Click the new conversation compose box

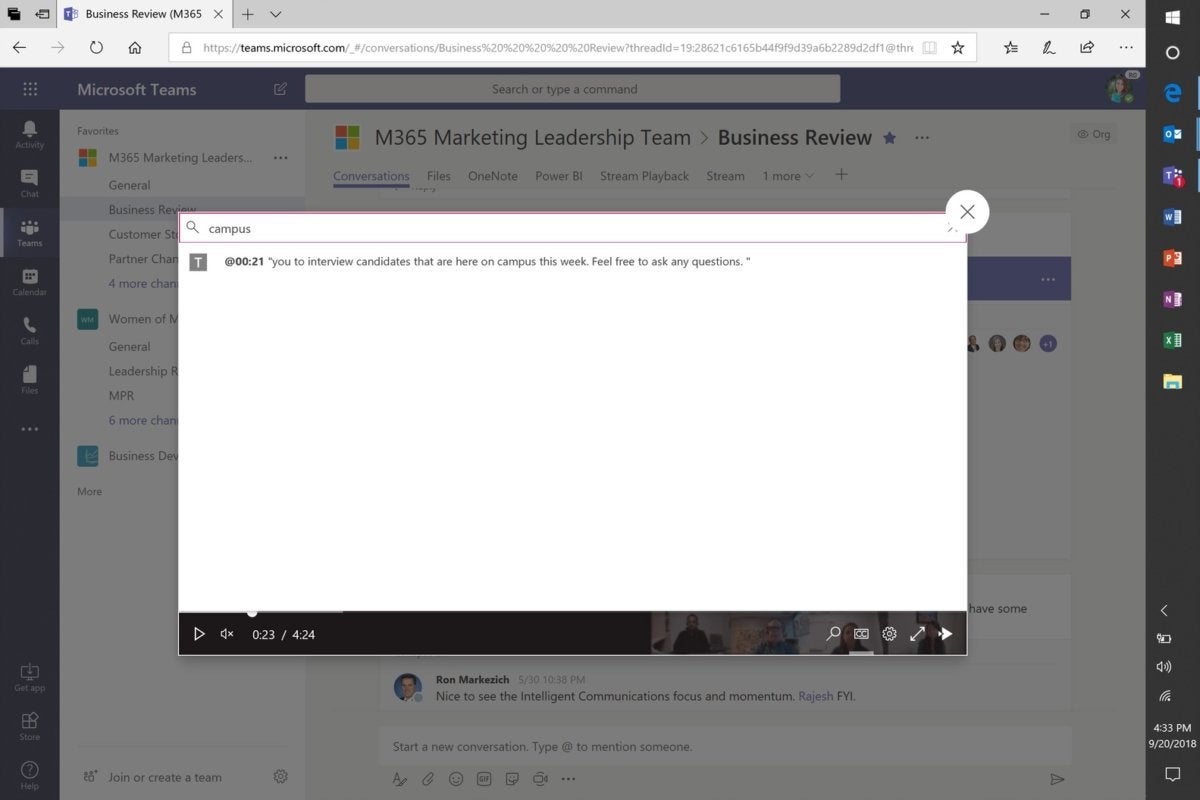tap(725, 746)
